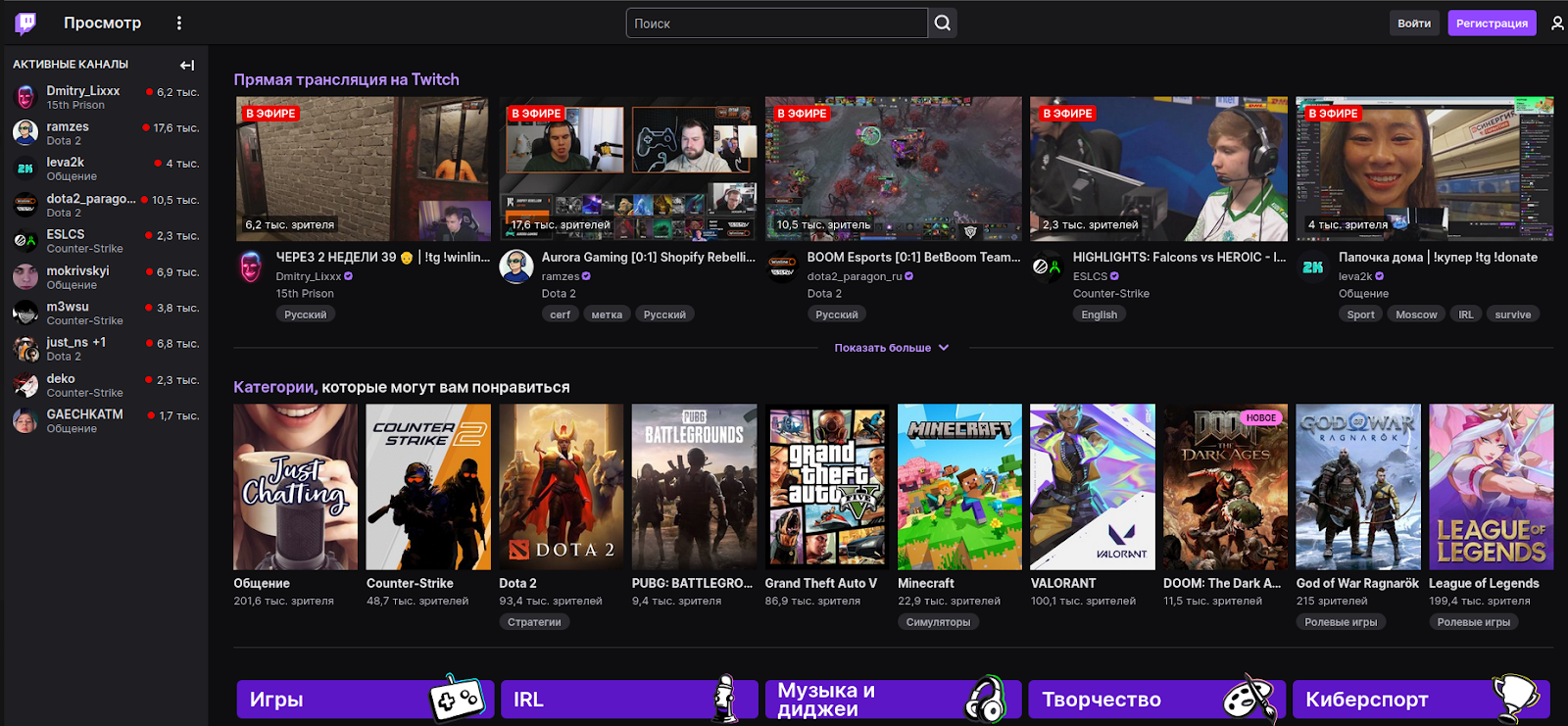Open m3wsu avatar in sidebar

(x=25, y=314)
